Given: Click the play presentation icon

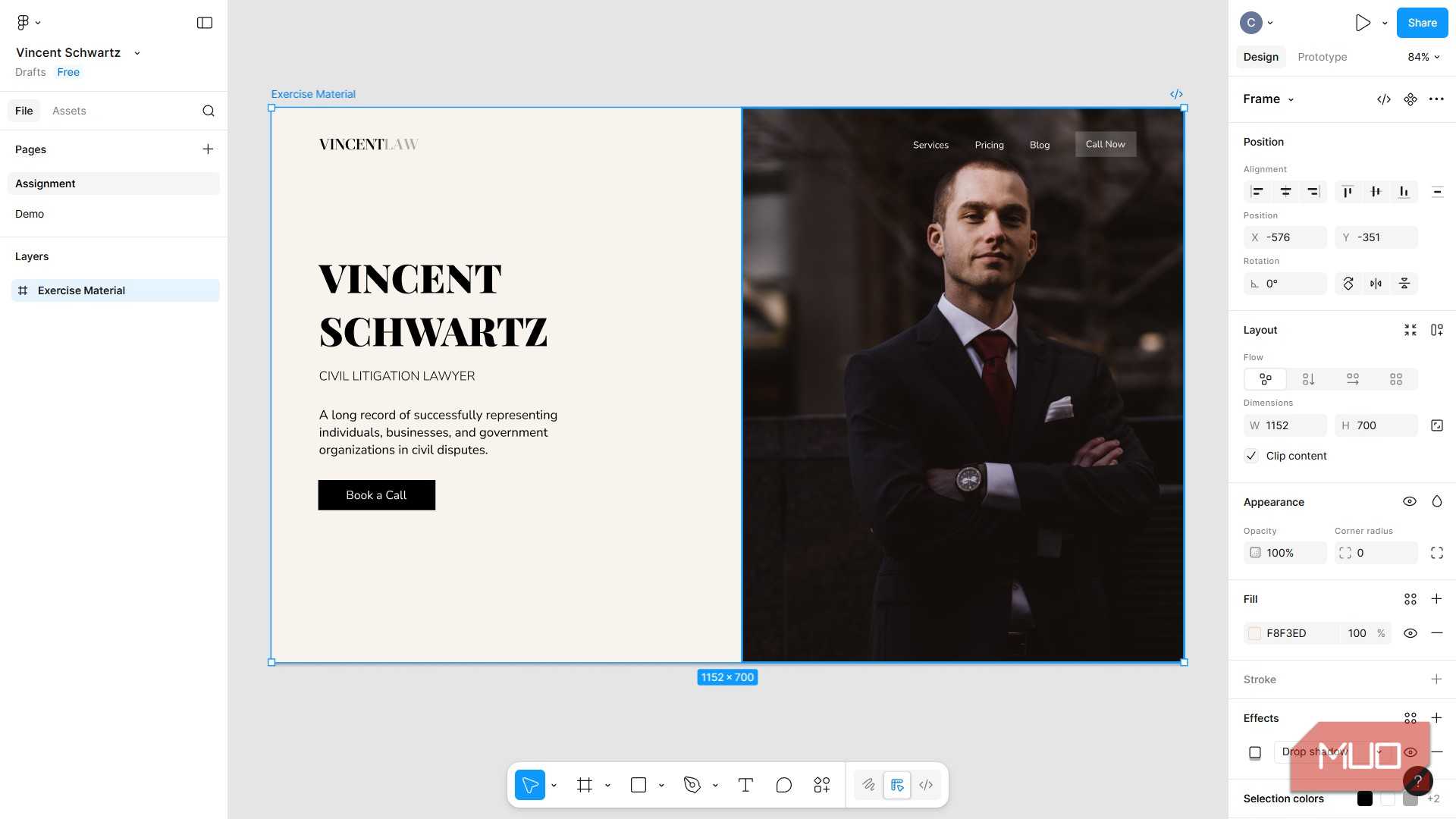Looking at the screenshot, I should pyautogui.click(x=1363, y=23).
